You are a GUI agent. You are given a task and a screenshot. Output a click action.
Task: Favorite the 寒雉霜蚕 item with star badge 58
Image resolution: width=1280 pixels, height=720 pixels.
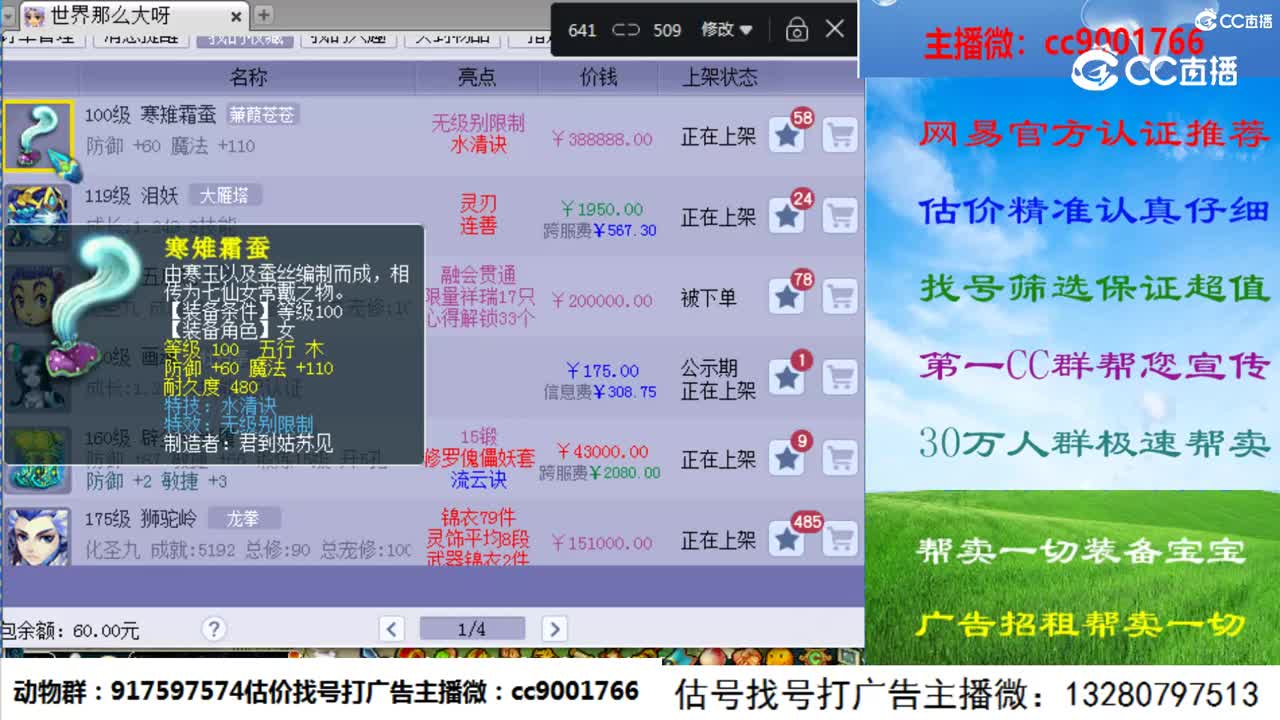tap(788, 135)
